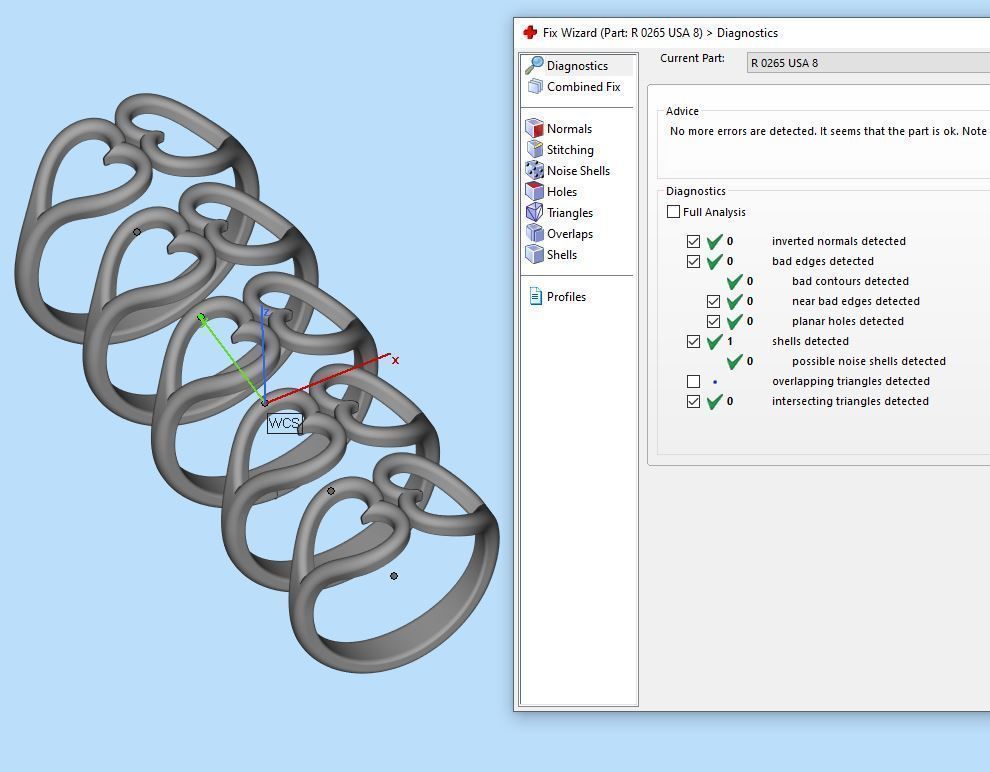Go to Noise Shells page label

[x=578, y=170]
